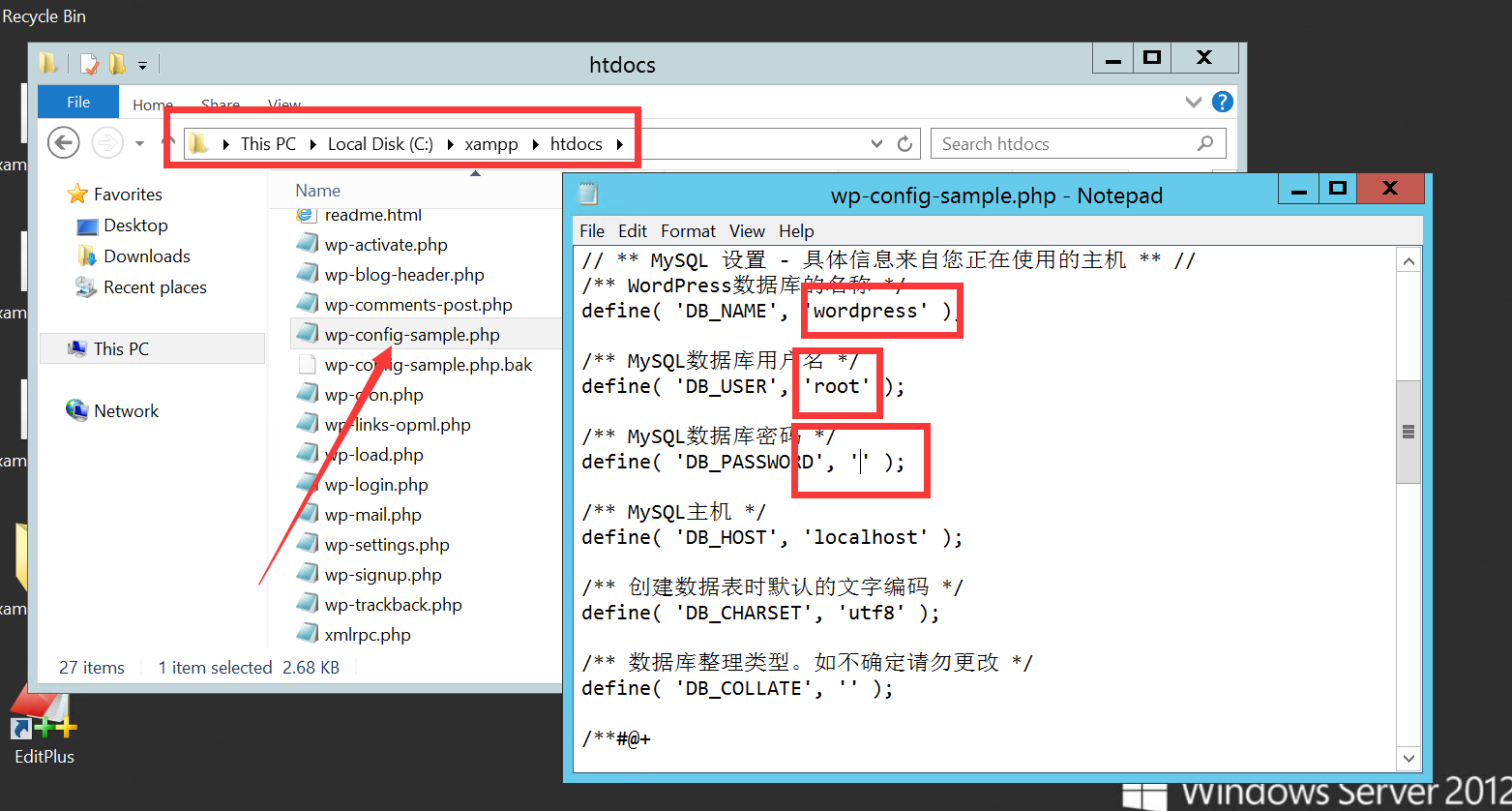Open Downloads in navigation pane
This screenshot has height=811, width=1512.
pyautogui.click(x=147, y=256)
